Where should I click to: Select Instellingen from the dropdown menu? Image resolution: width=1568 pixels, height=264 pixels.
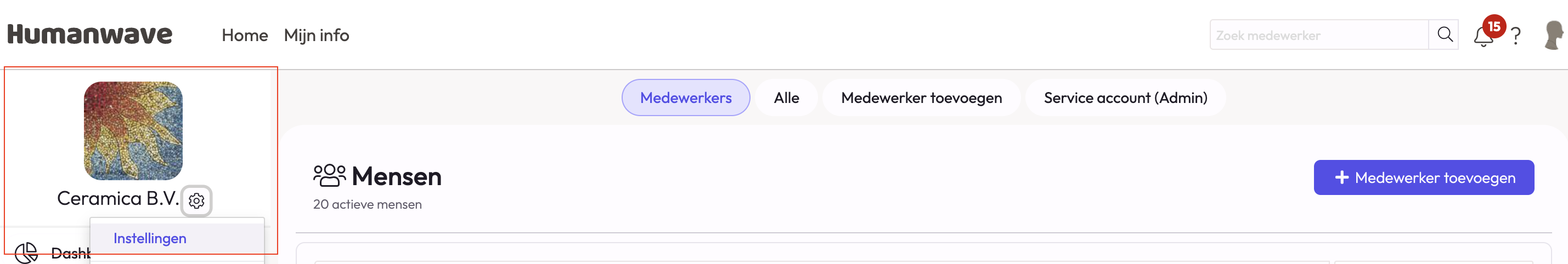150,238
